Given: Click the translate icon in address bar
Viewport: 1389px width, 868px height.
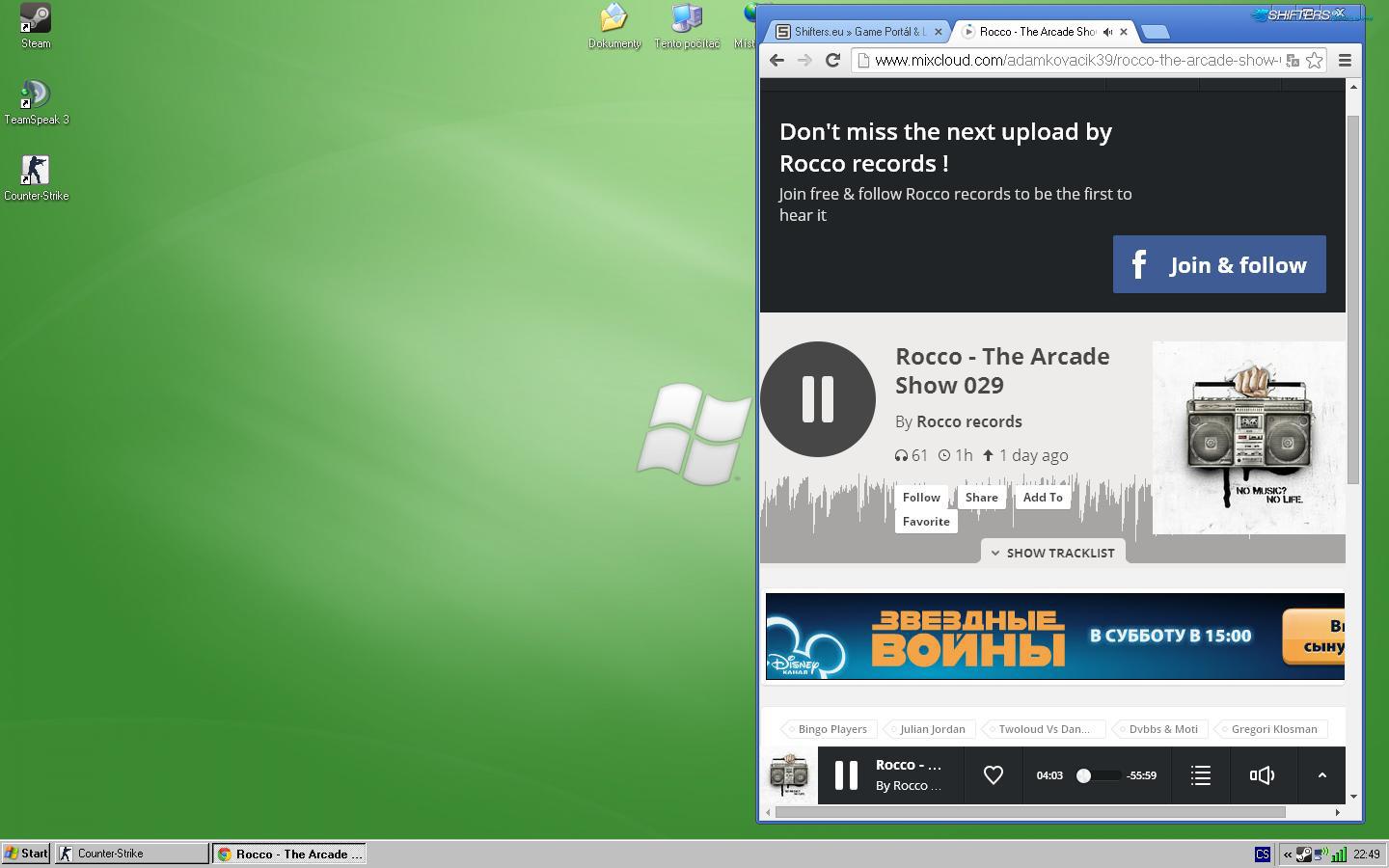Looking at the screenshot, I should point(1293,60).
